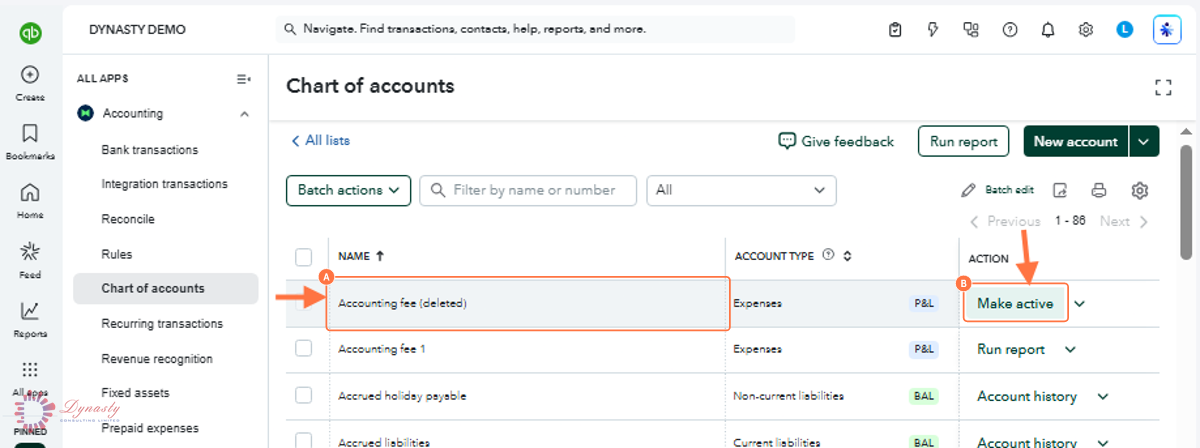Click the export list icon

coord(1060,190)
